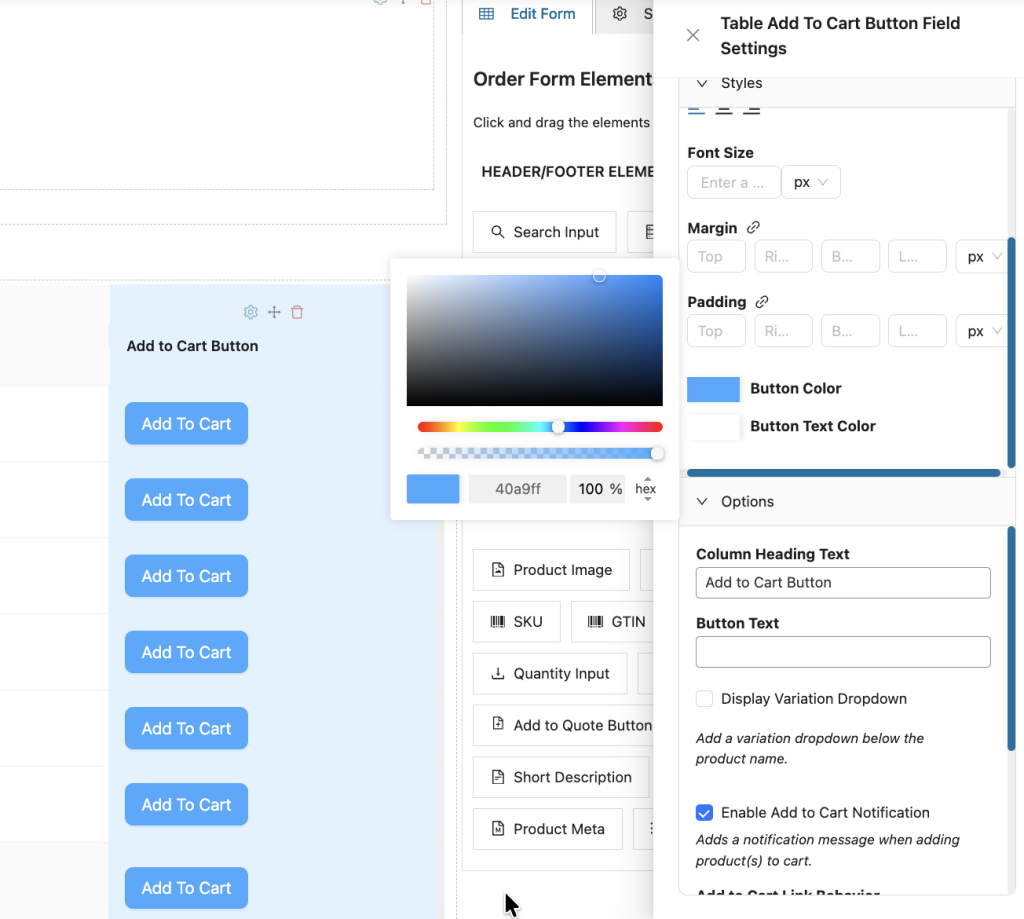The width and height of the screenshot is (1024, 919).
Task: Open Margin px unit dropdown
Action: 982,257
